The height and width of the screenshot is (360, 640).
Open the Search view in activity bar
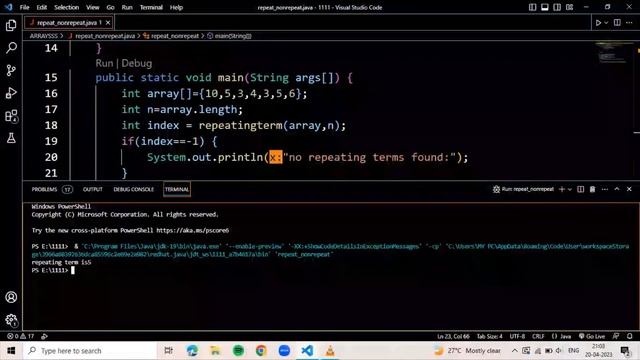(x=11, y=48)
